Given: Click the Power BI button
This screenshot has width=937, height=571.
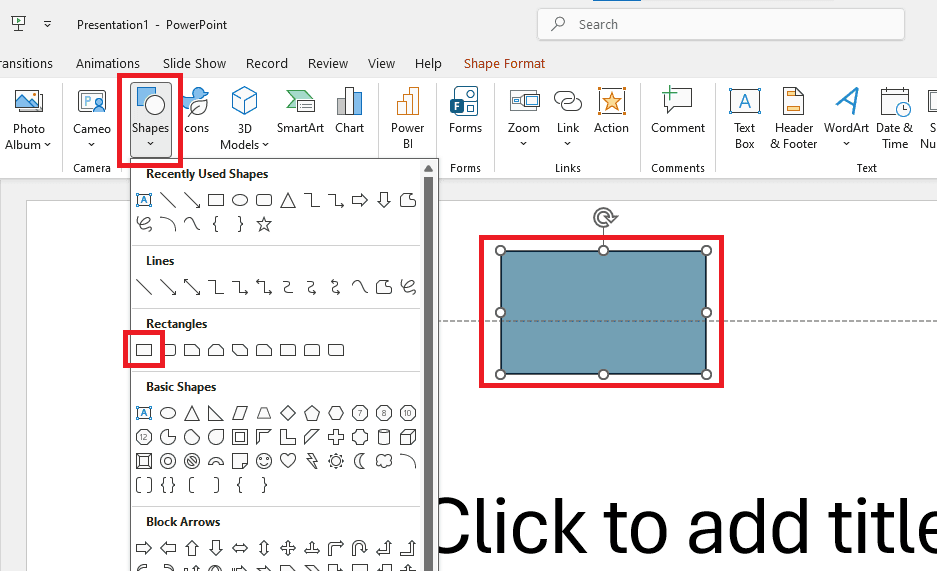Looking at the screenshot, I should coord(408,118).
